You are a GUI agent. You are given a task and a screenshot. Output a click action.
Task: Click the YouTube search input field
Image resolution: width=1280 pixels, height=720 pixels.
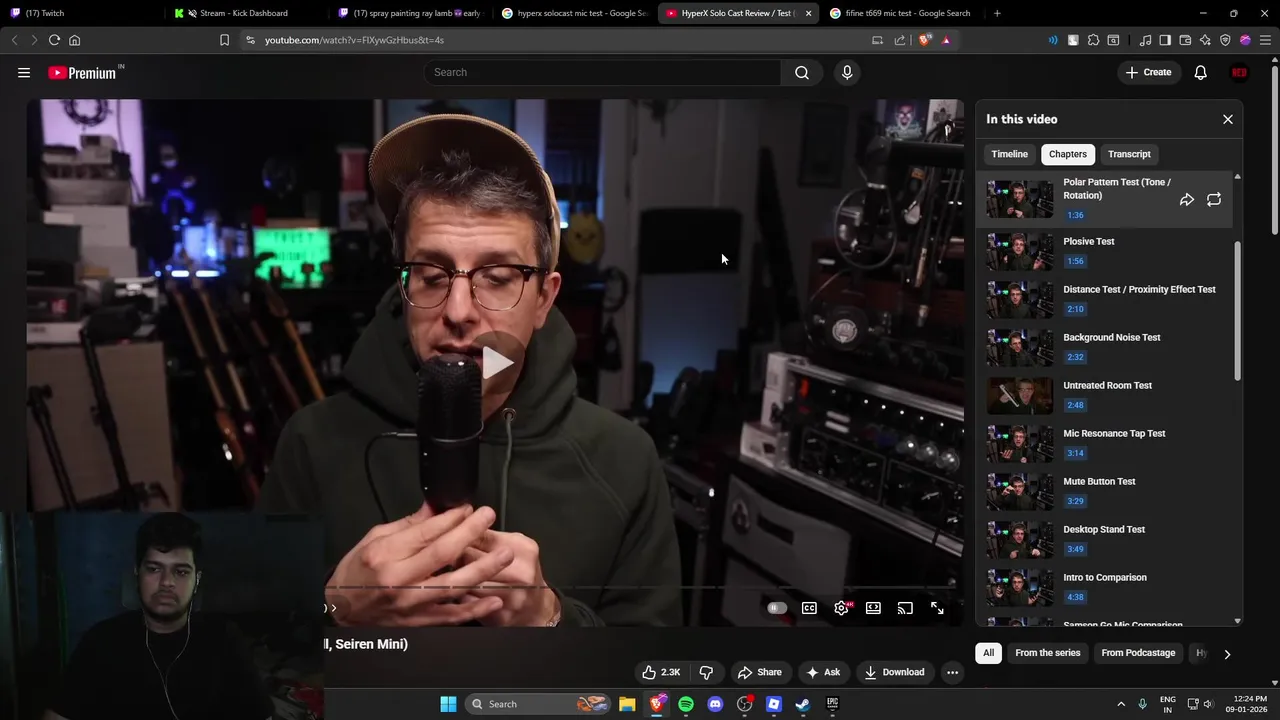click(x=603, y=72)
